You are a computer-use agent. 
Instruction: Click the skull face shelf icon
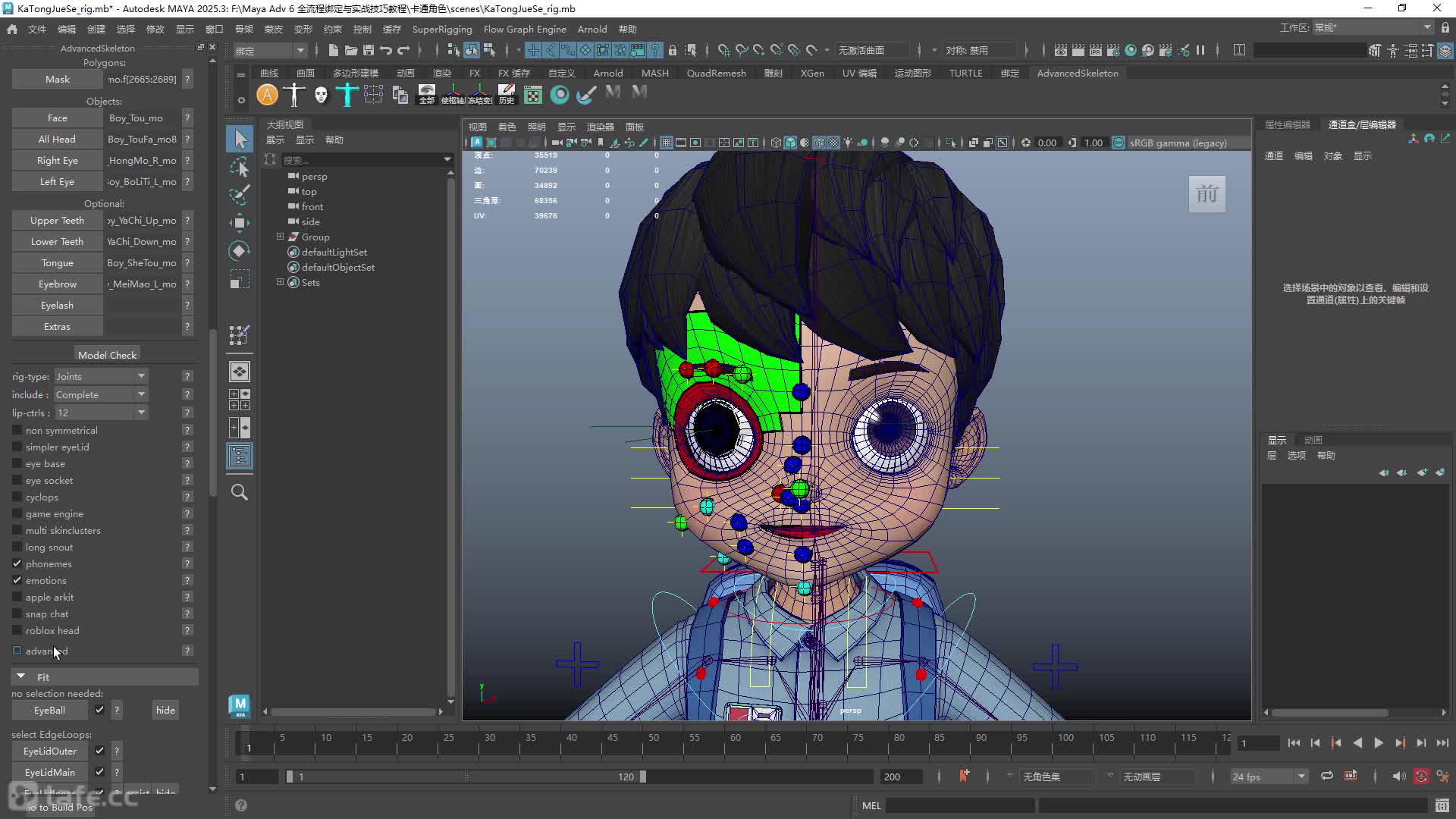tap(321, 95)
